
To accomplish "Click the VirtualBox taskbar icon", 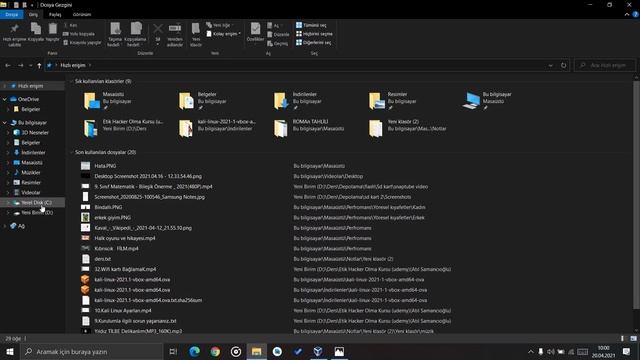I will click(318, 351).
